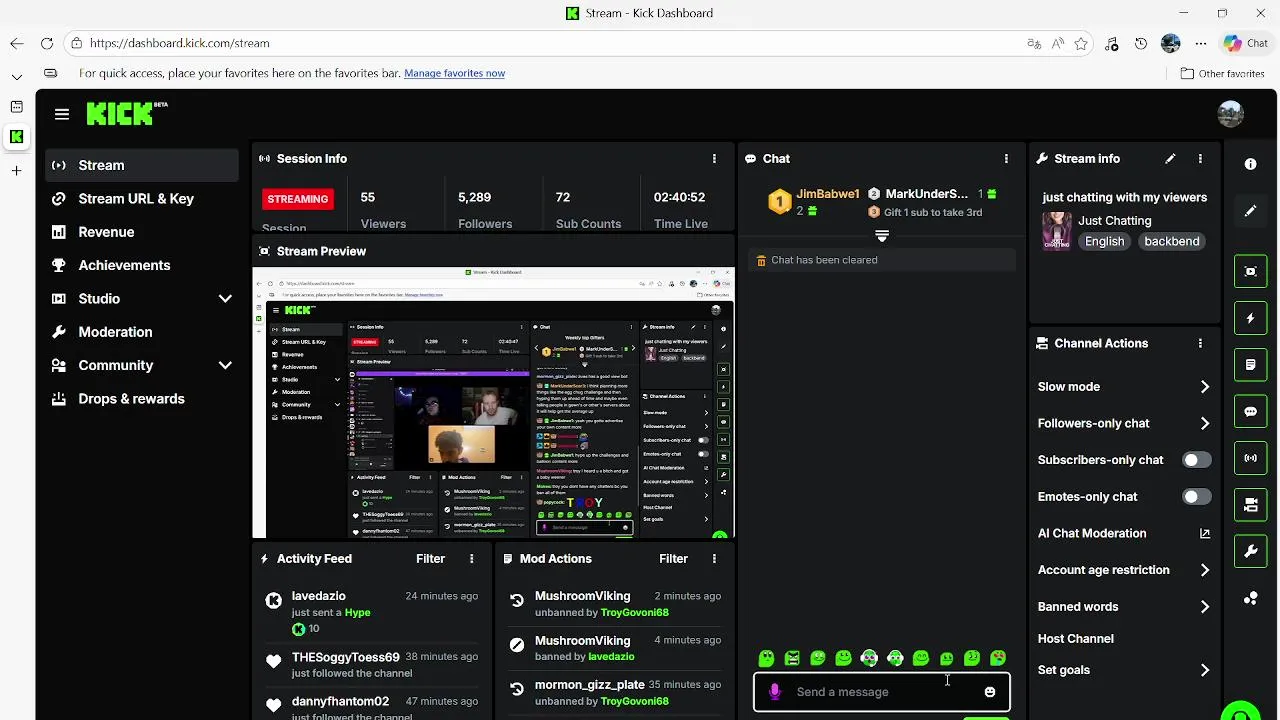Open MushroomViking in the unbanned entry
Image resolution: width=1280 pixels, height=720 pixels.
coord(582,596)
